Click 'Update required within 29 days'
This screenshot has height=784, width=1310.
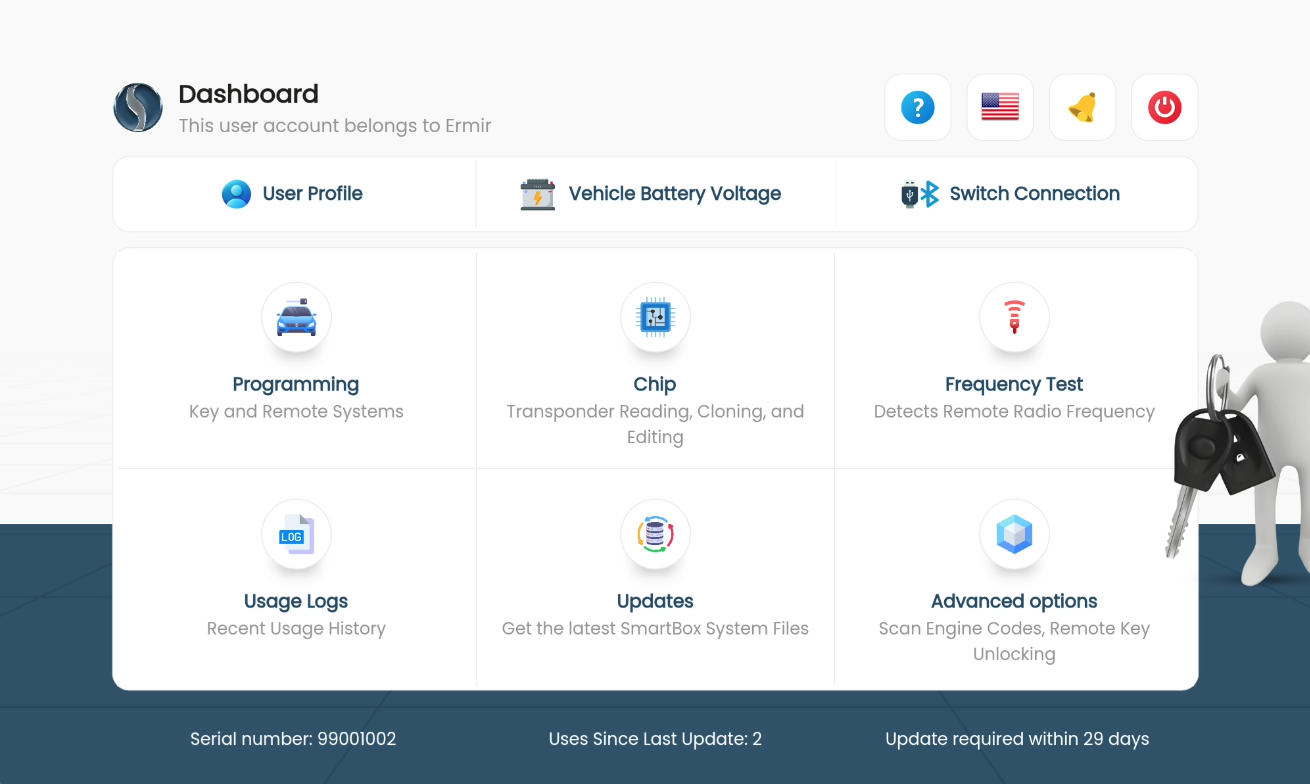pyautogui.click(x=1017, y=740)
